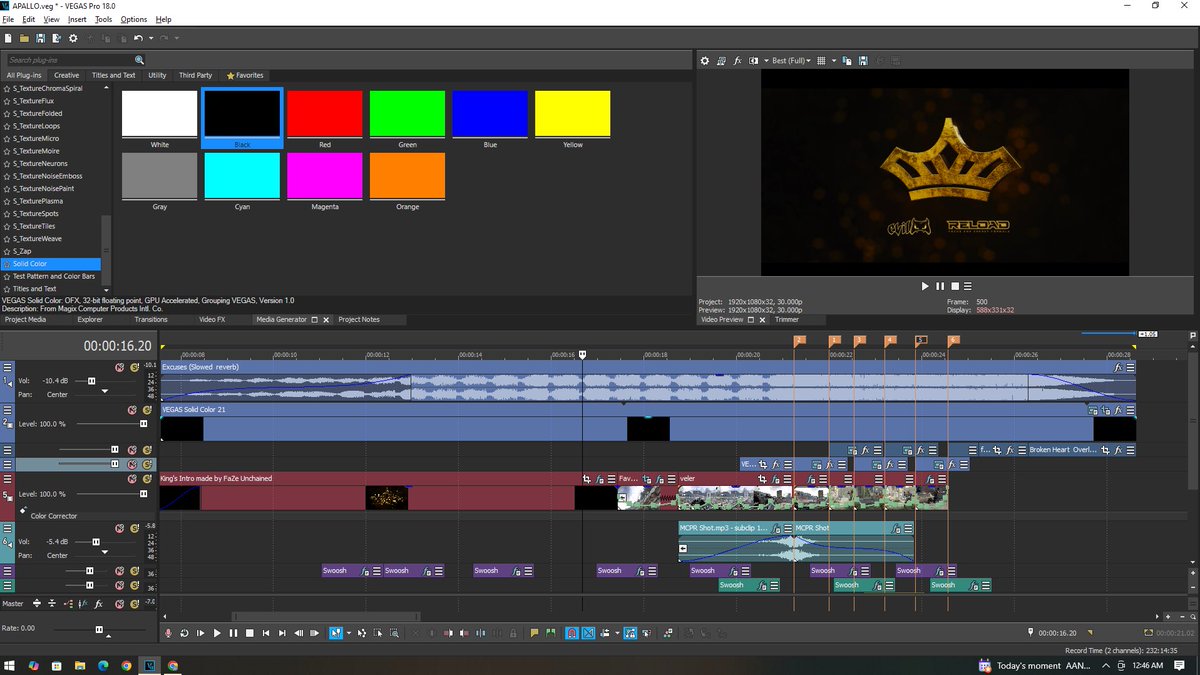Click the playback Rate slider handle
Image resolution: width=1200 pixels, height=675 pixels.
[x=99, y=629]
